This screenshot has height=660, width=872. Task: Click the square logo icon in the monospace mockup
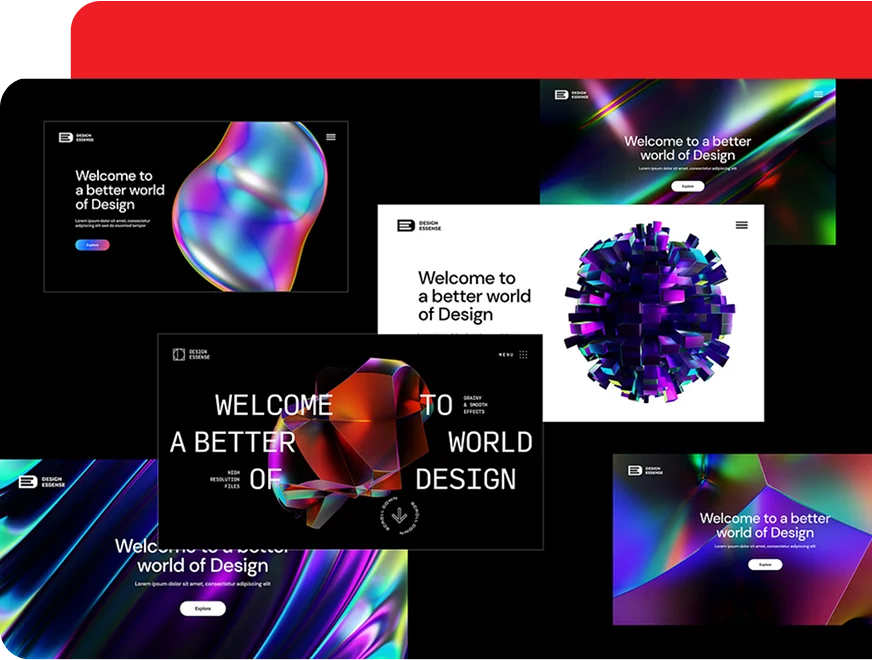click(179, 354)
